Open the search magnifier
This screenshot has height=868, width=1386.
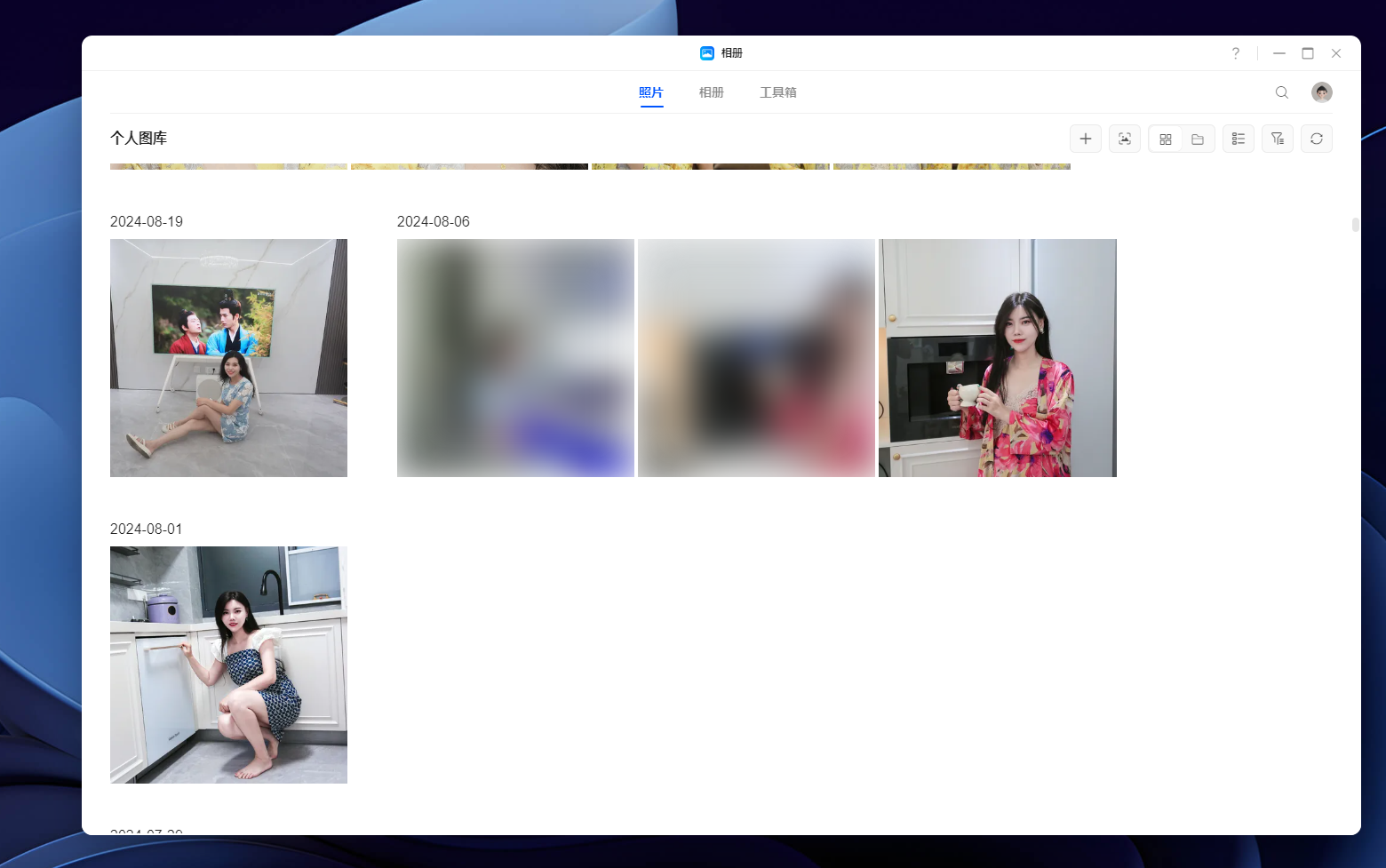pyautogui.click(x=1281, y=92)
